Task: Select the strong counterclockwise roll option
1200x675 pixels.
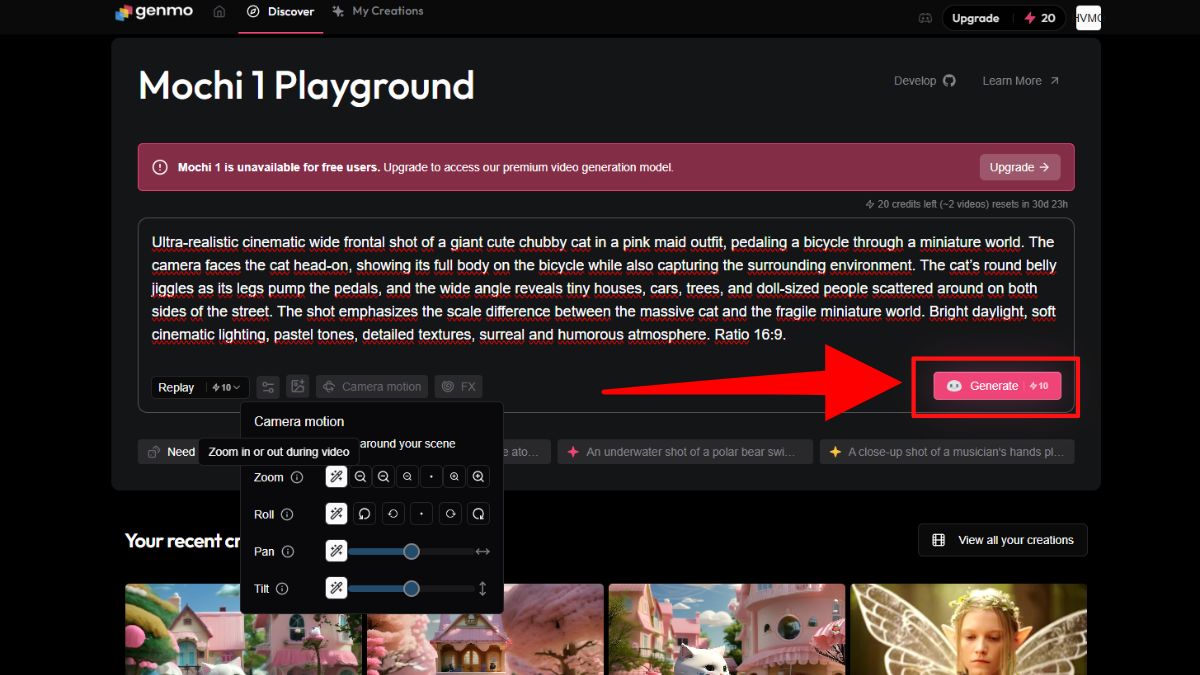Action: click(365, 514)
